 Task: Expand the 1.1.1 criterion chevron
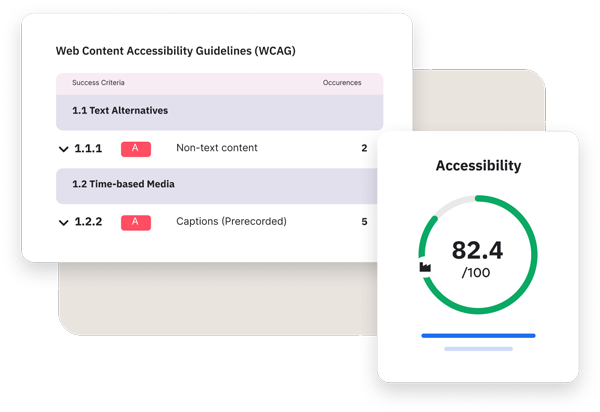[x=64, y=150]
